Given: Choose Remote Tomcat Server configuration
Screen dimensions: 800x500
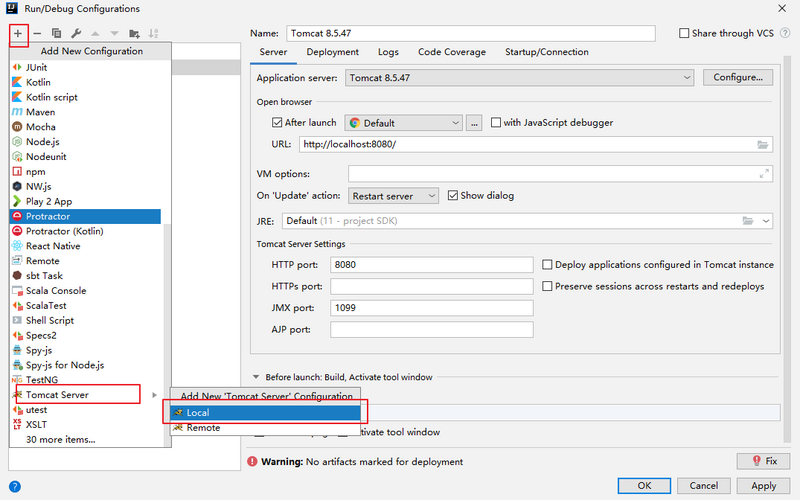Looking at the screenshot, I should point(265,428).
